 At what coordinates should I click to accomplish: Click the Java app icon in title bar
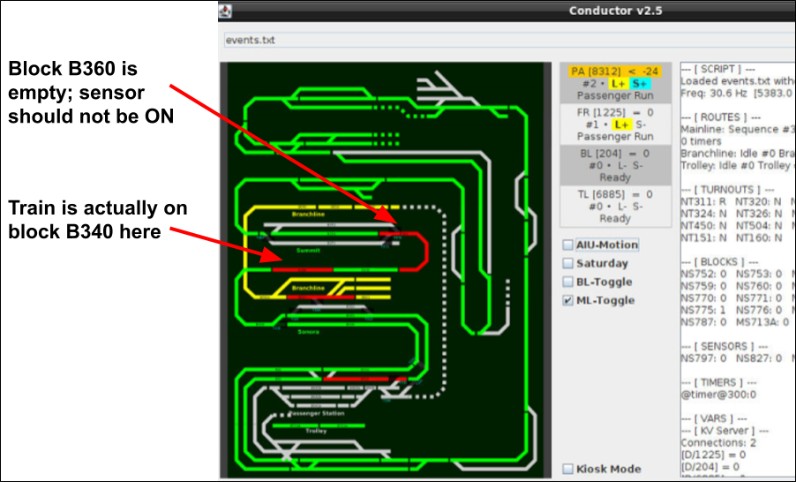pyautogui.click(x=226, y=11)
